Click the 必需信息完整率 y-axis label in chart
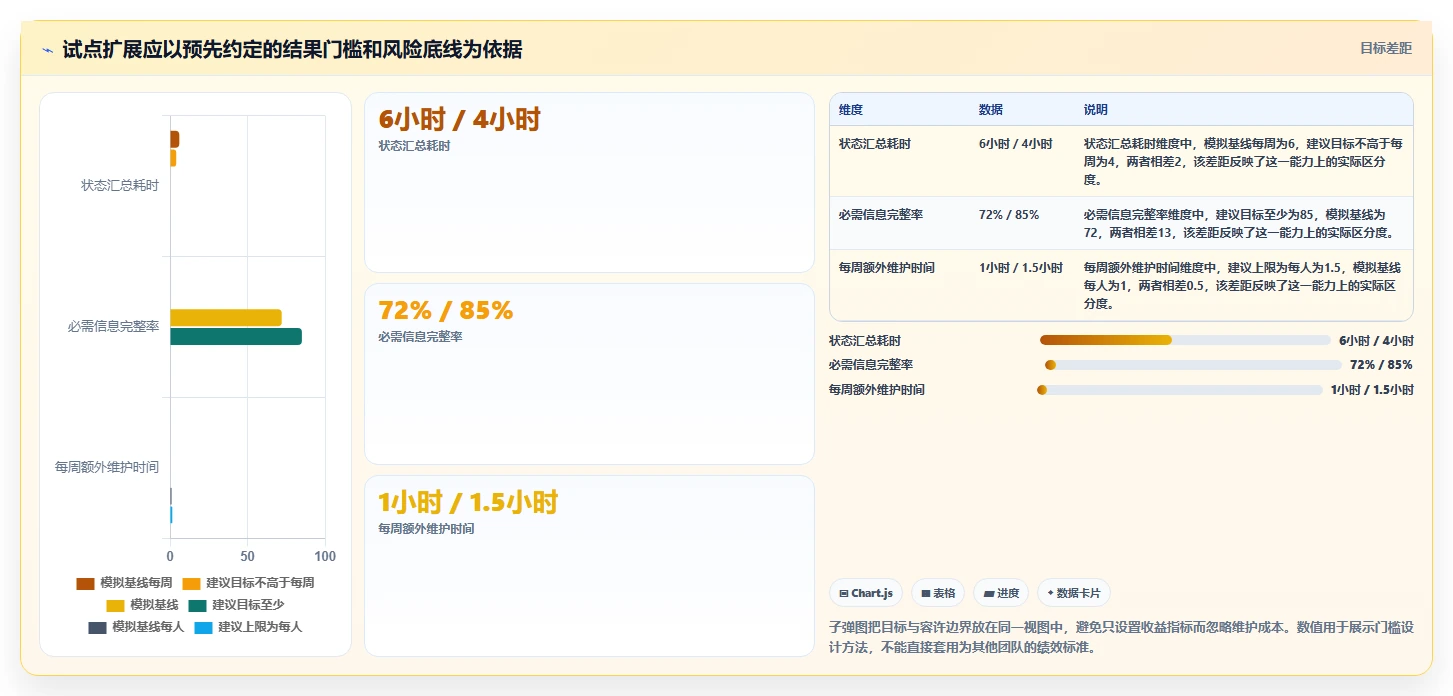 (x=114, y=326)
